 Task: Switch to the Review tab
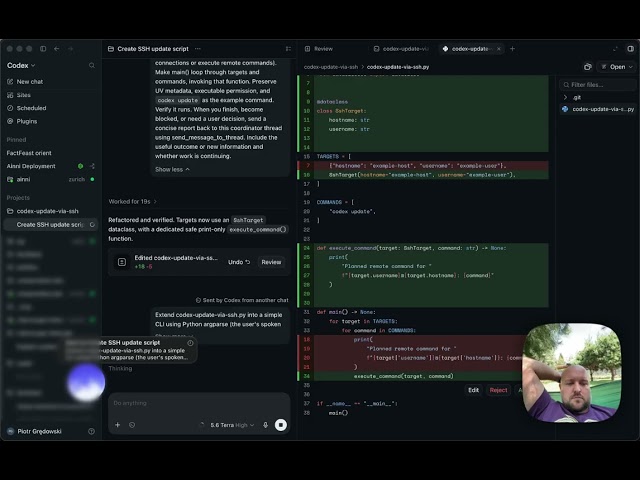click(x=319, y=49)
